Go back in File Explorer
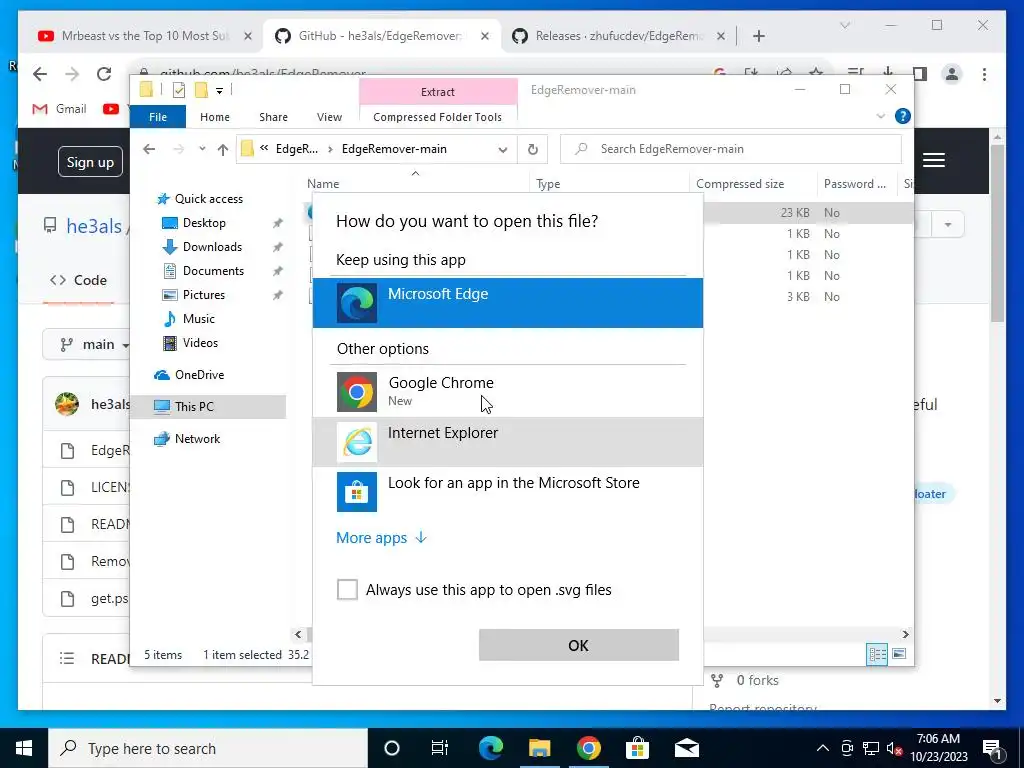1024x768 pixels. coord(149,149)
